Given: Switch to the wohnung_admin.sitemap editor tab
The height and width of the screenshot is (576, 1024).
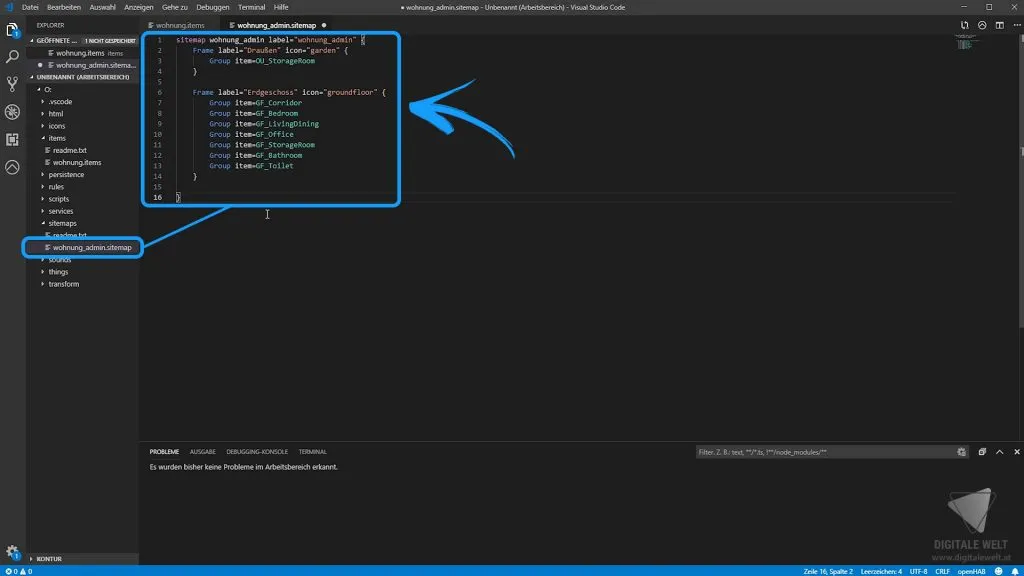Looking at the screenshot, I should 276,25.
